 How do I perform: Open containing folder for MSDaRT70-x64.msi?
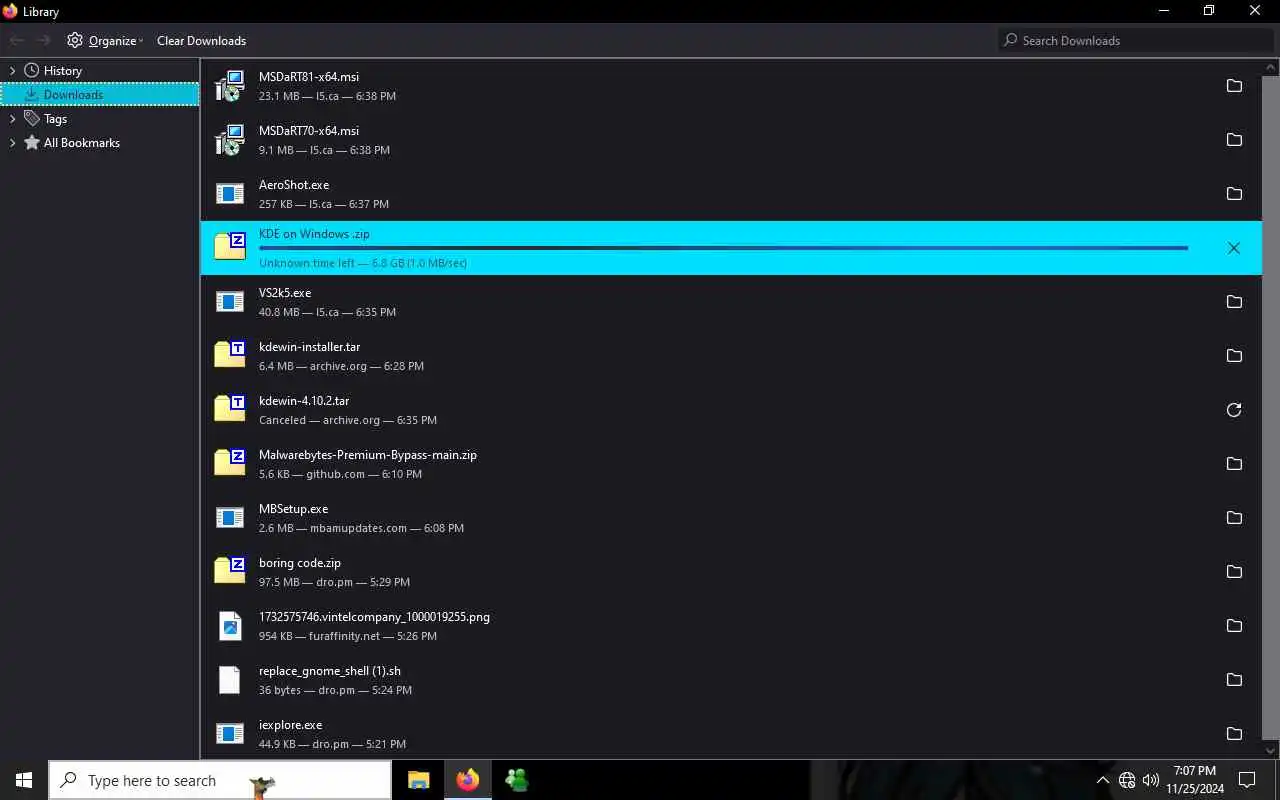click(1234, 140)
